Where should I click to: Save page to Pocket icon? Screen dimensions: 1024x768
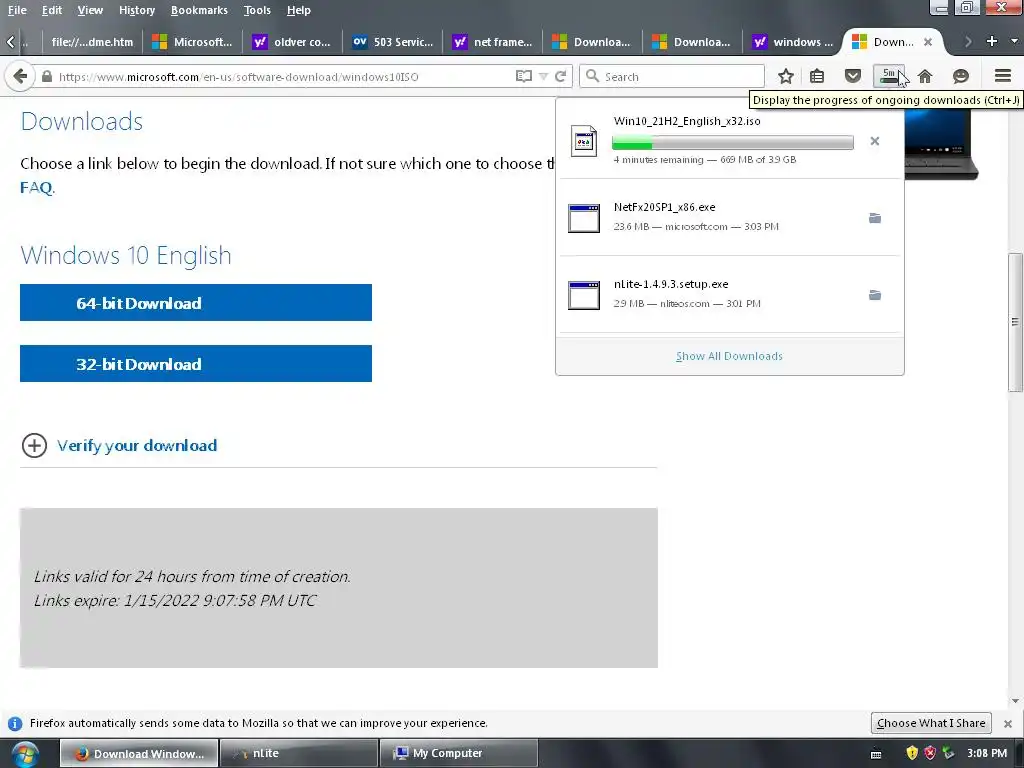[853, 76]
